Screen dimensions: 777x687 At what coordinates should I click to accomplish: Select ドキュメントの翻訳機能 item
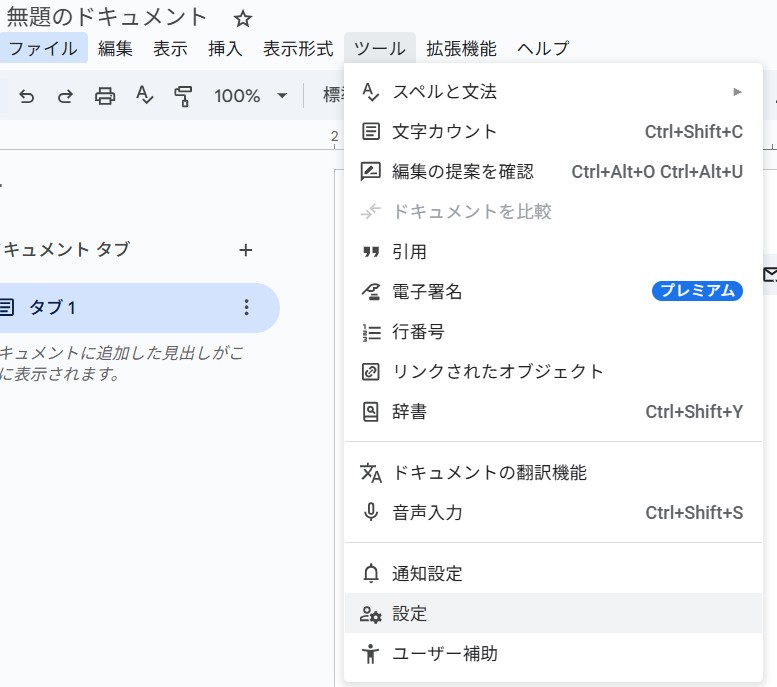[x=553, y=472]
